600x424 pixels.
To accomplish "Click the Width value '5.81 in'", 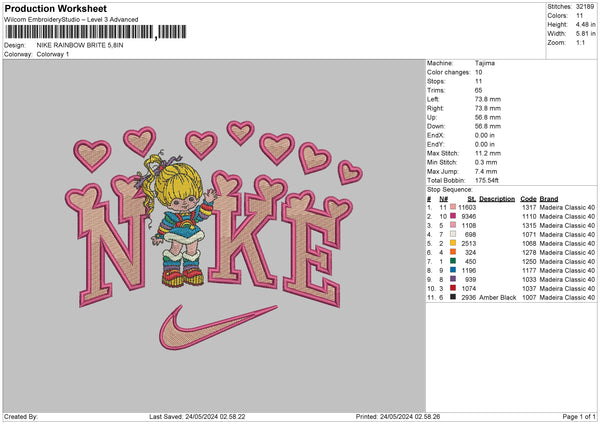I will click(585, 34).
